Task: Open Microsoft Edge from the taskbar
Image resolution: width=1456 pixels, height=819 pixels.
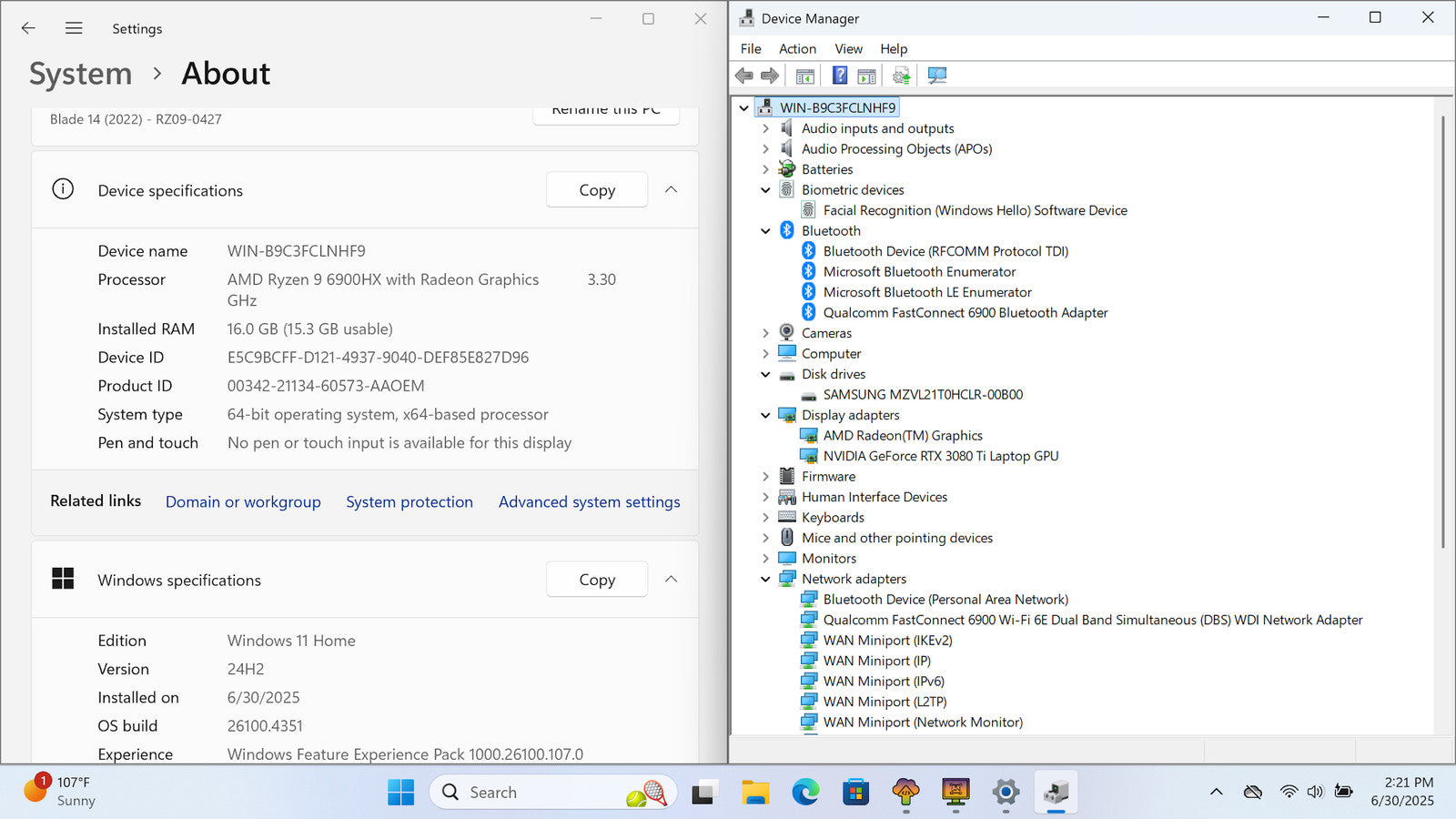Action: click(805, 793)
